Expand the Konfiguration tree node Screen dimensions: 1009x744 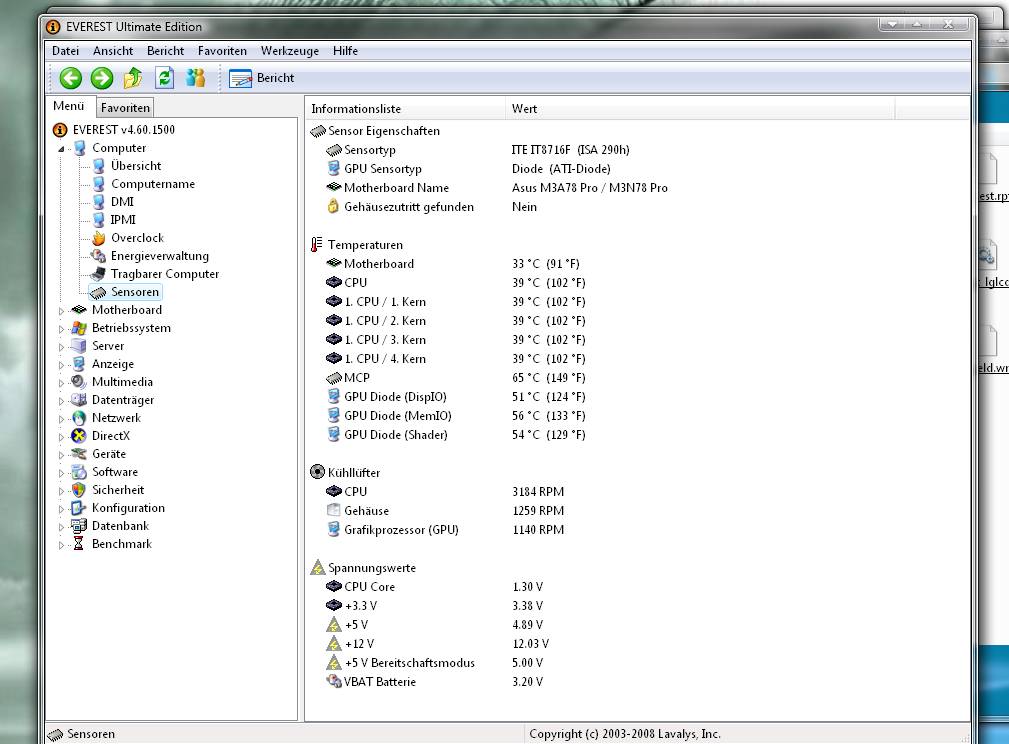[x=62, y=509]
